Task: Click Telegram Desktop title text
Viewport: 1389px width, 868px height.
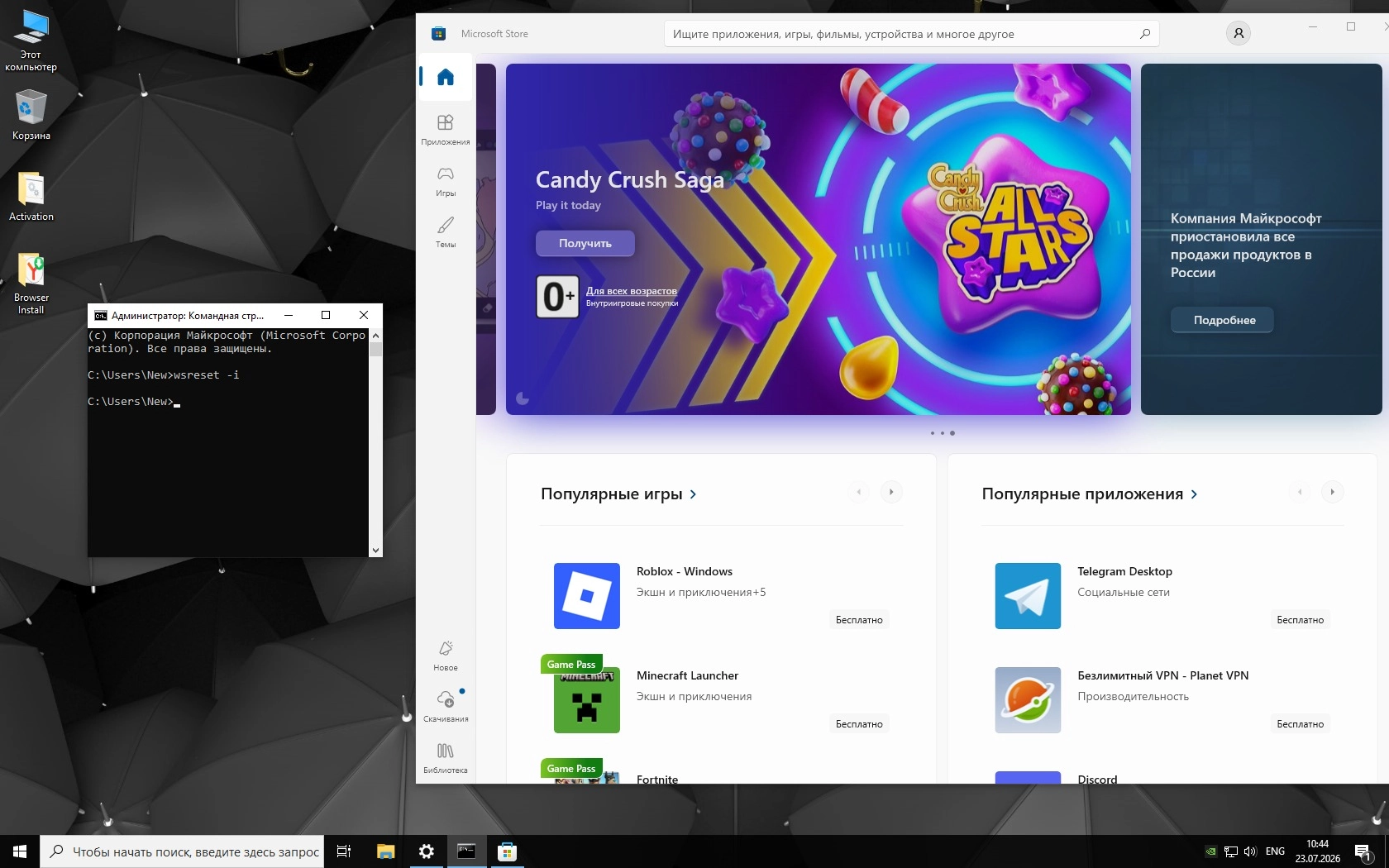Action: pos(1124,571)
